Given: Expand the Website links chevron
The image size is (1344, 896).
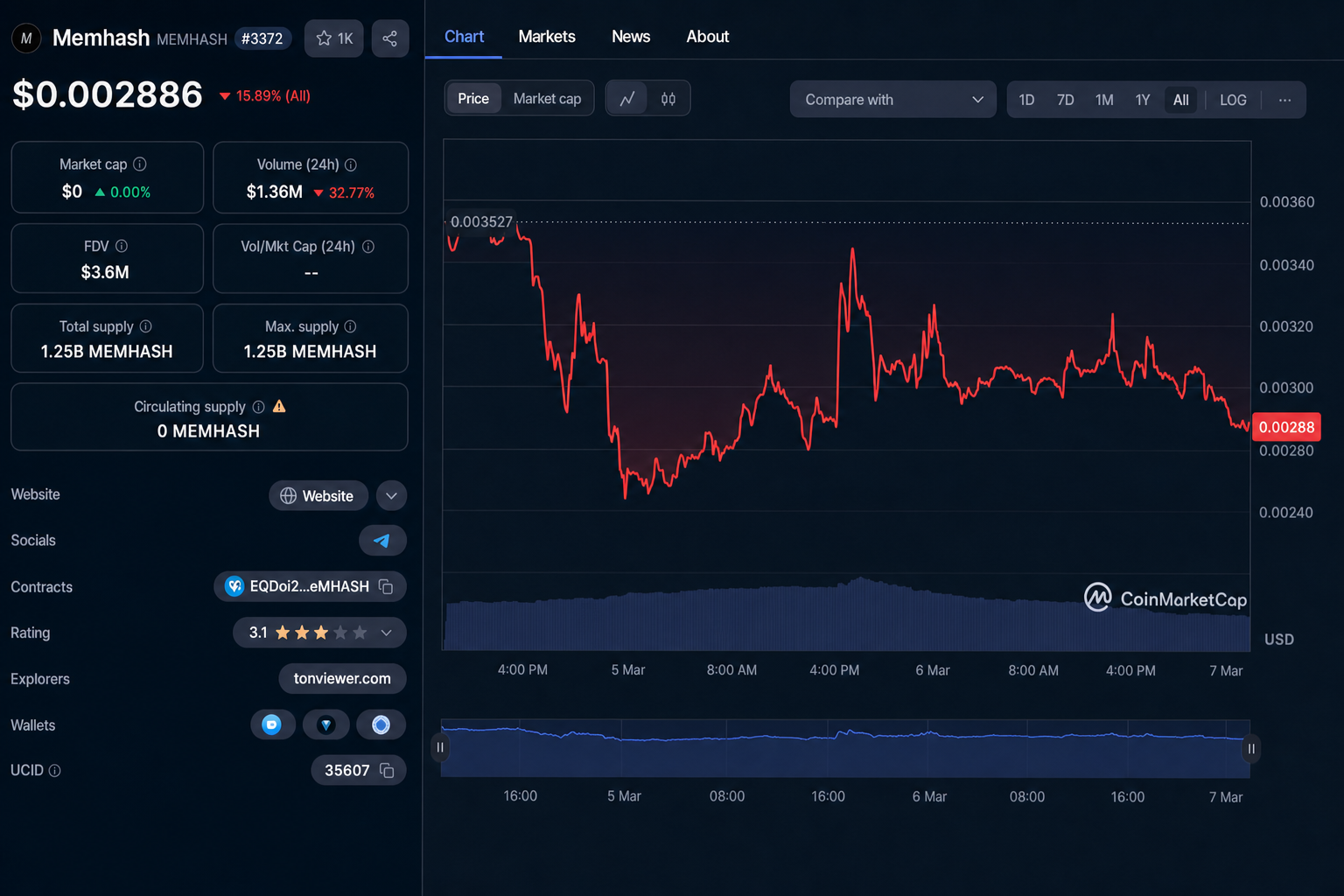Looking at the screenshot, I should (391, 496).
